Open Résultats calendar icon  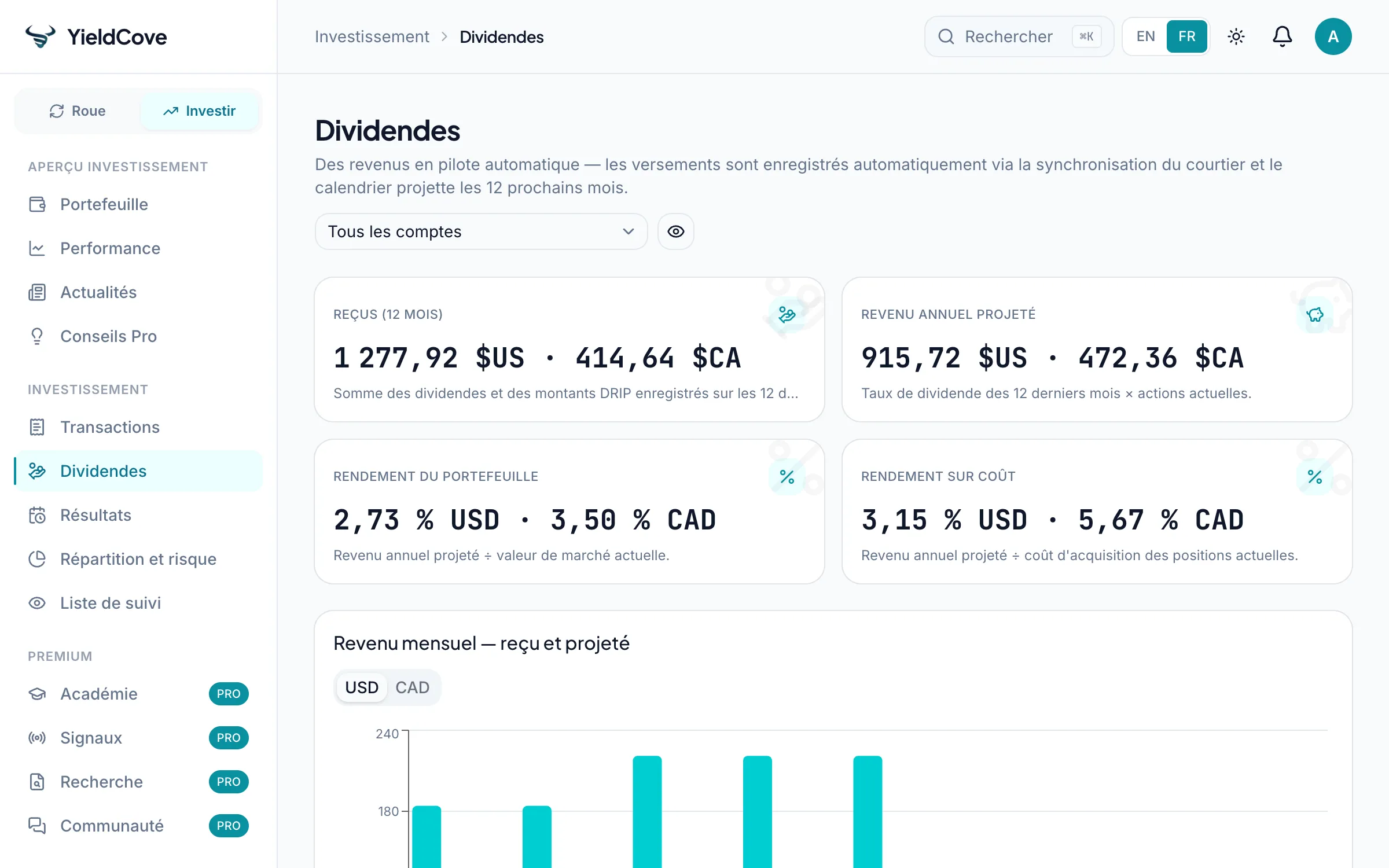pos(37,515)
